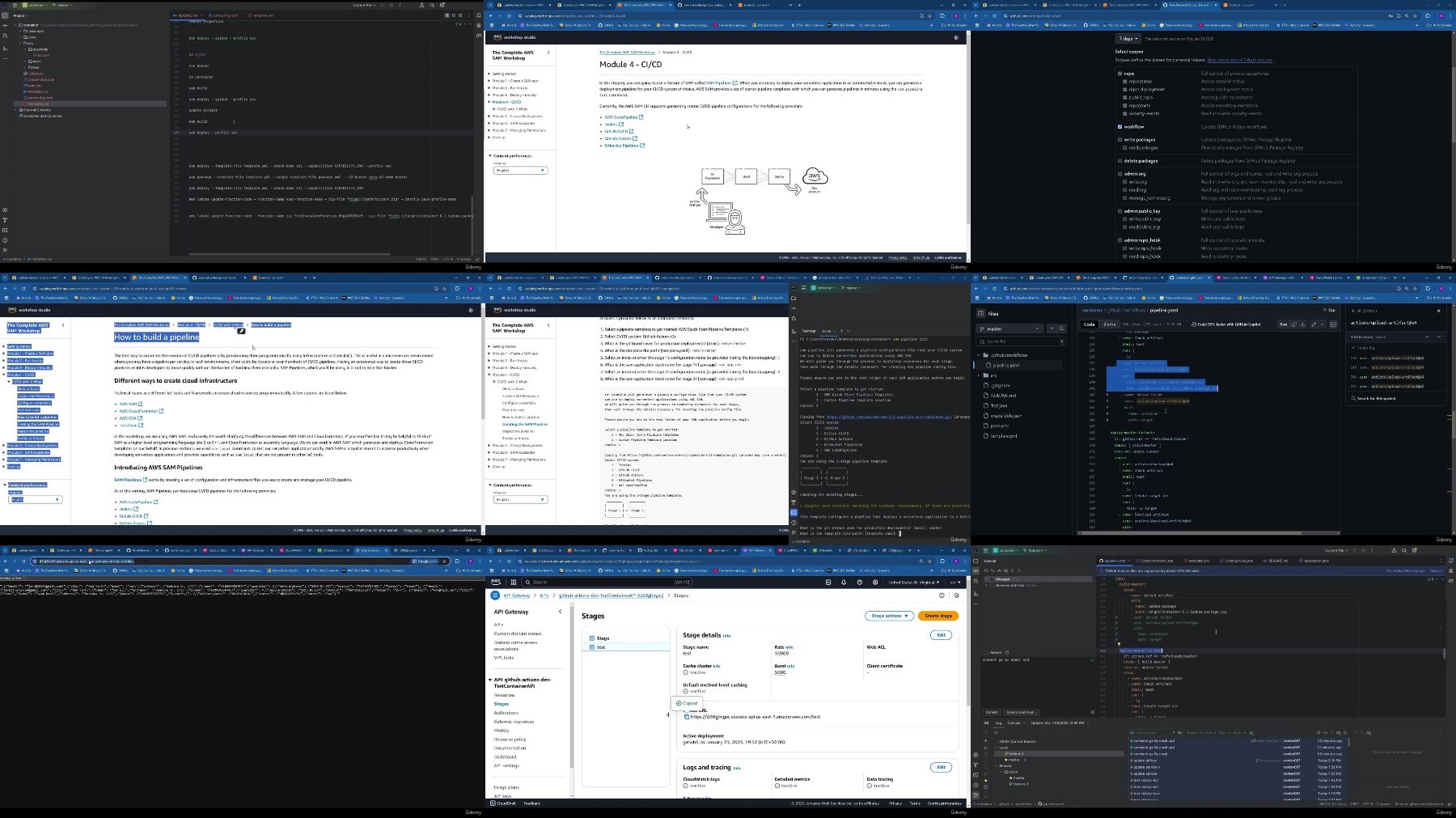The image size is (1456, 818).
Task: Collapse workshop sidebar chevron on Module 4 - CI/CD page
Action: (548, 53)
